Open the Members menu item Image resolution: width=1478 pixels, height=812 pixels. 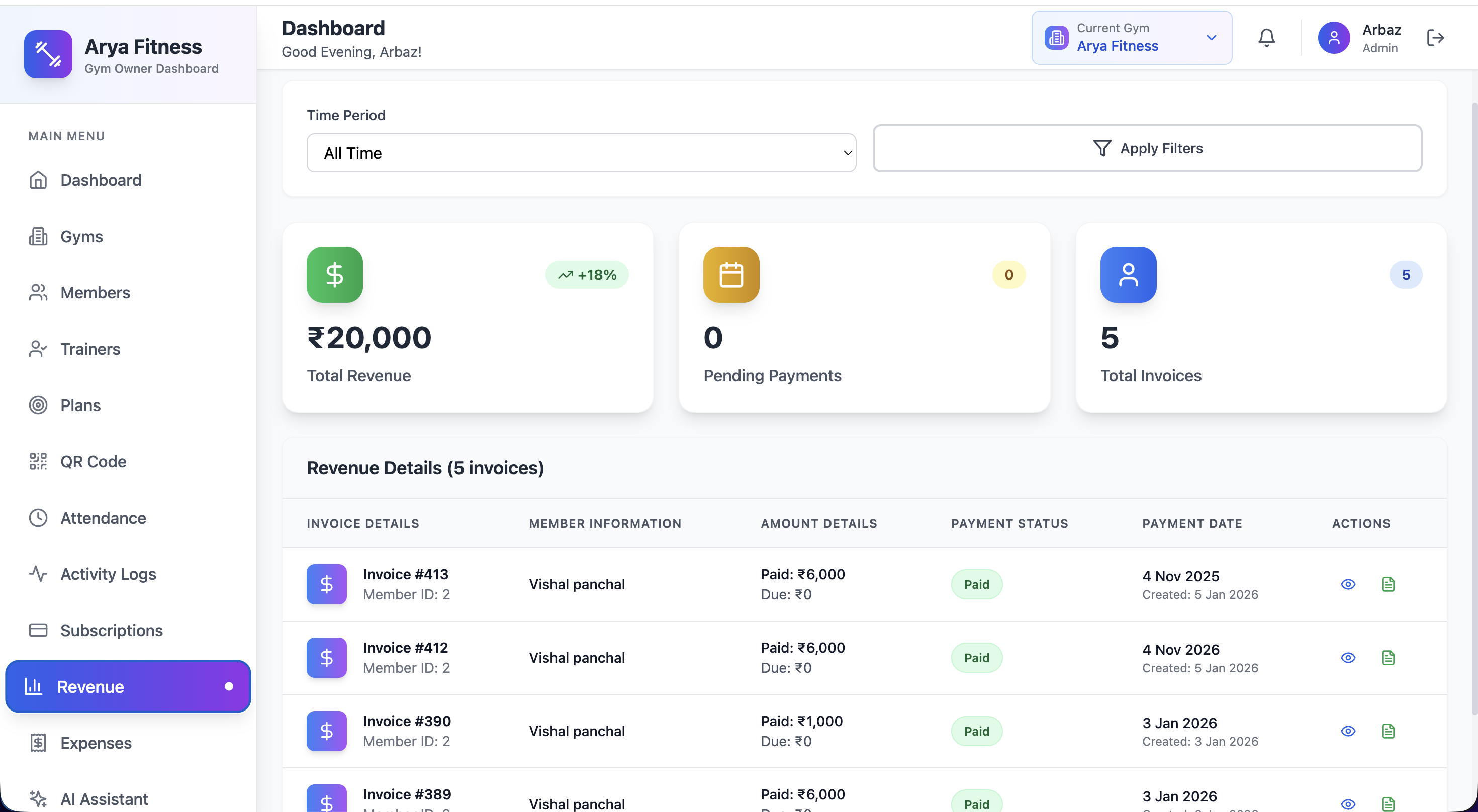click(x=95, y=293)
